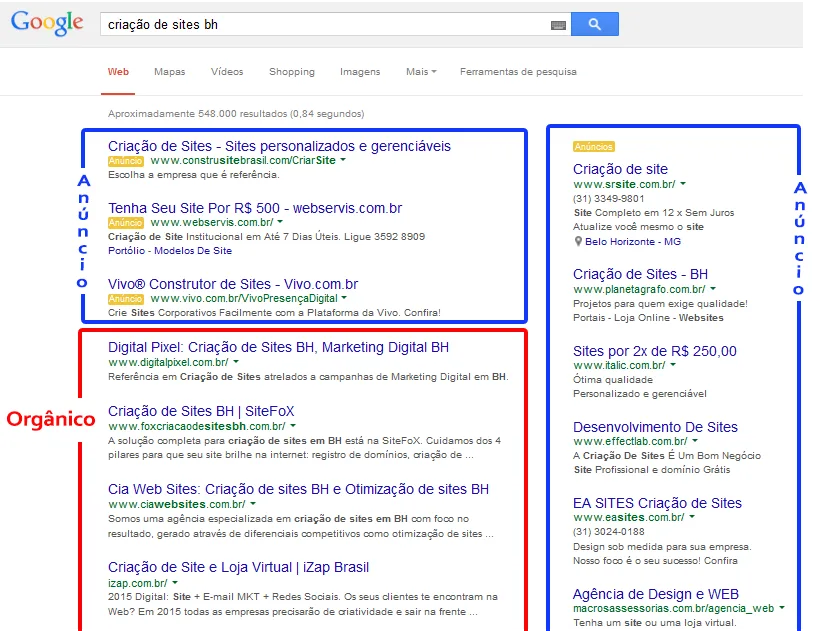Click inside the search field with 'criação de sites bh'

pos(320,25)
